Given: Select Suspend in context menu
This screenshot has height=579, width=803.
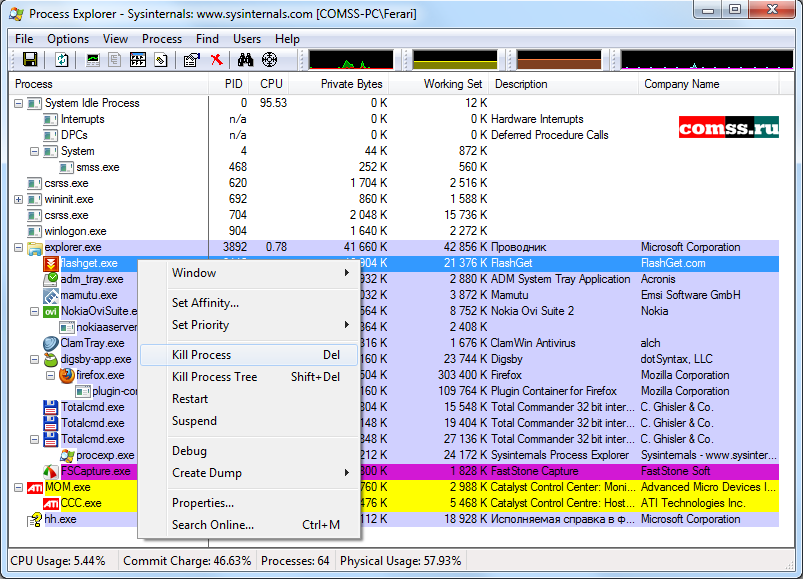Looking at the screenshot, I should pyautogui.click(x=249, y=421).
